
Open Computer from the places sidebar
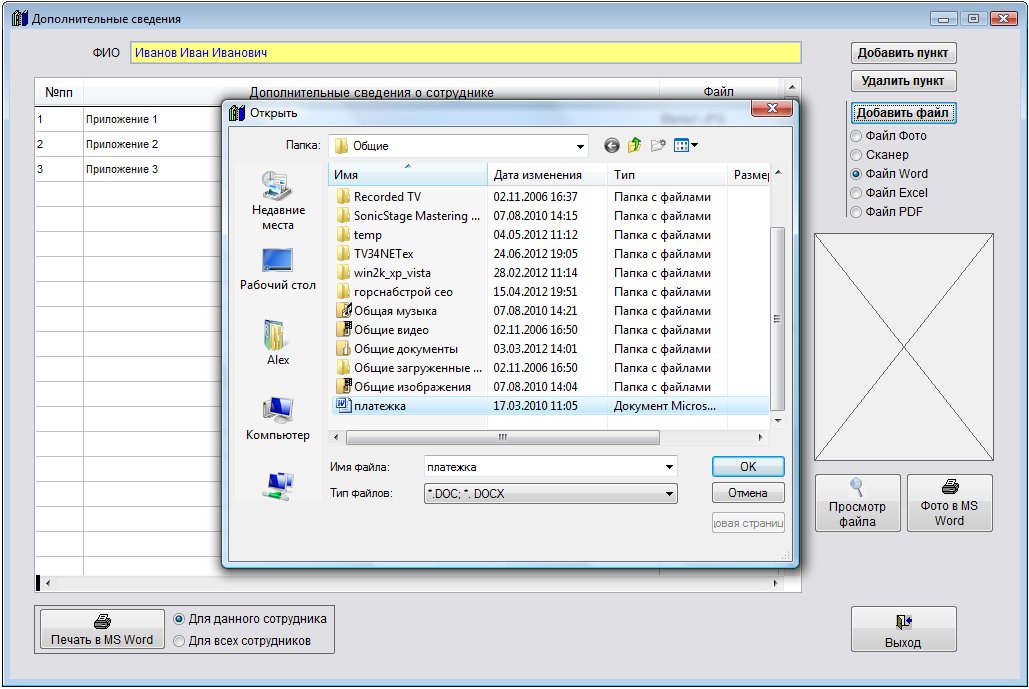pos(277,410)
